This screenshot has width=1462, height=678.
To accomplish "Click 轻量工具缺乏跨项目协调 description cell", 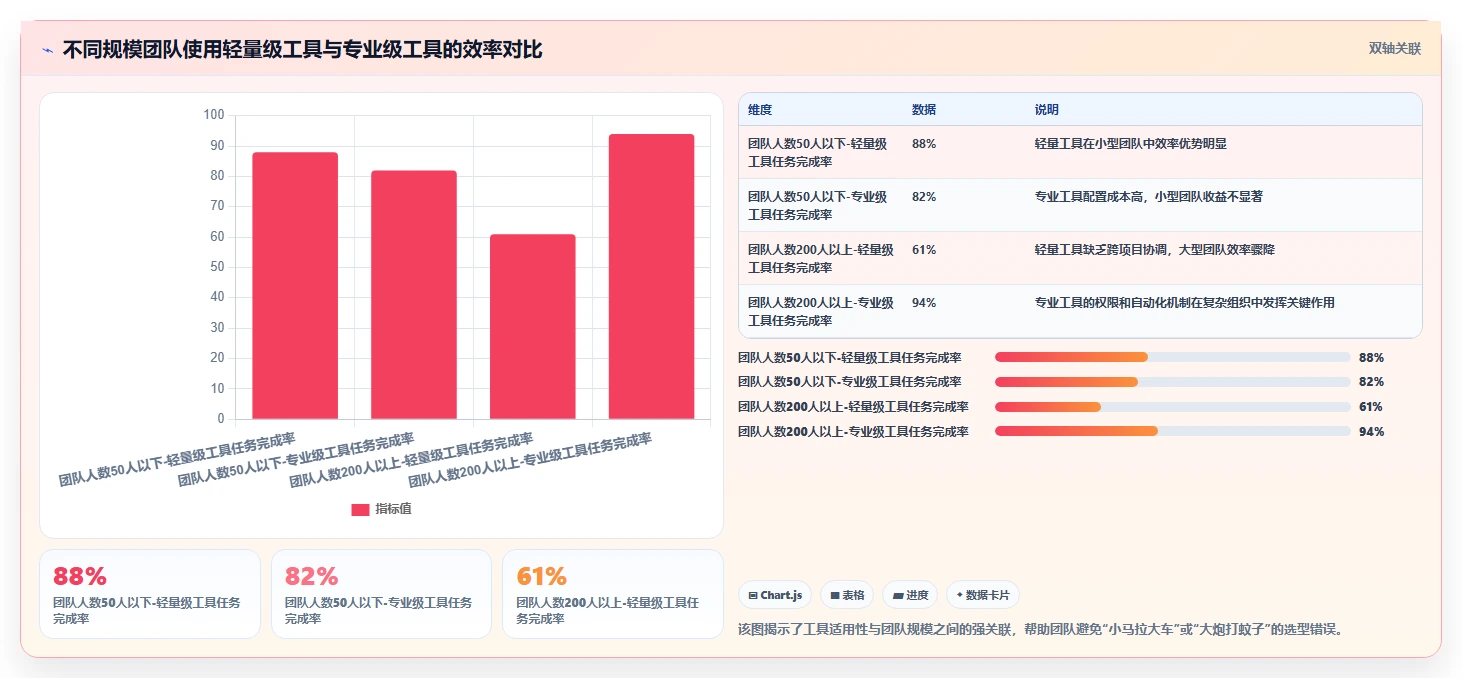I will 1155,250.
